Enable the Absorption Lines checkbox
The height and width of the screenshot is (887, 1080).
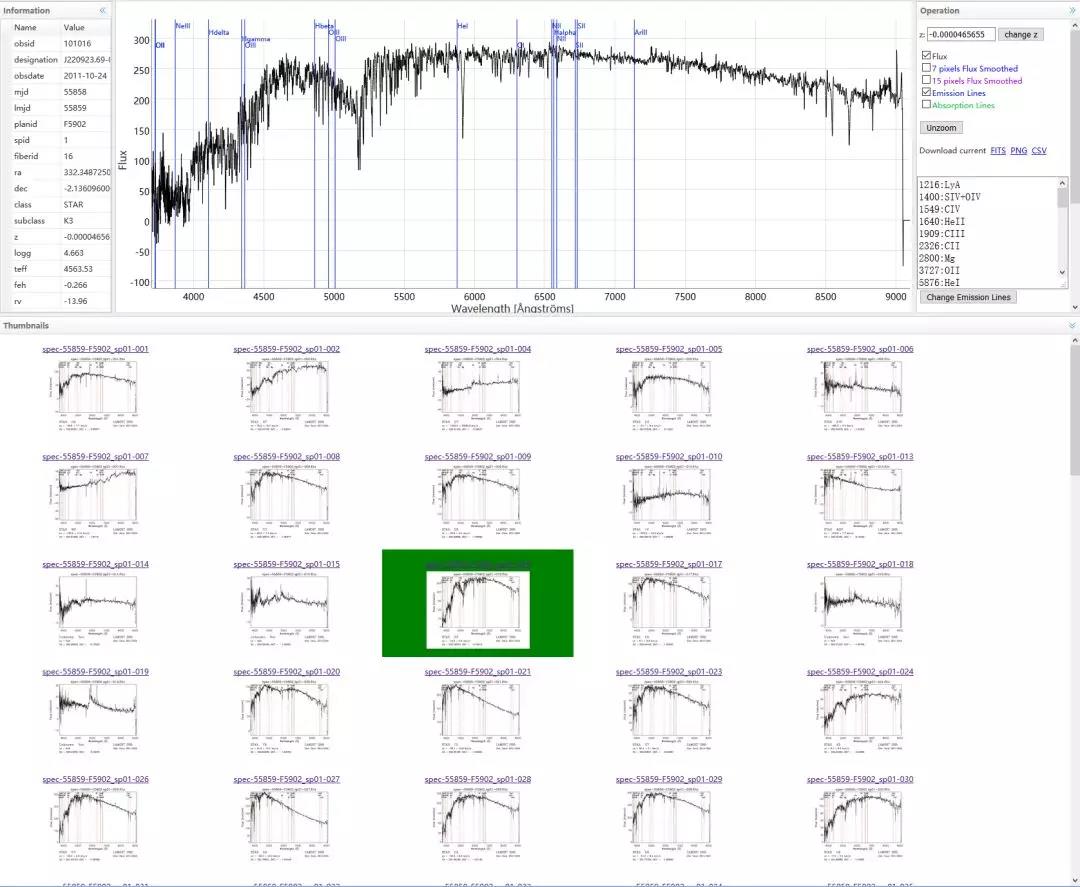926,104
